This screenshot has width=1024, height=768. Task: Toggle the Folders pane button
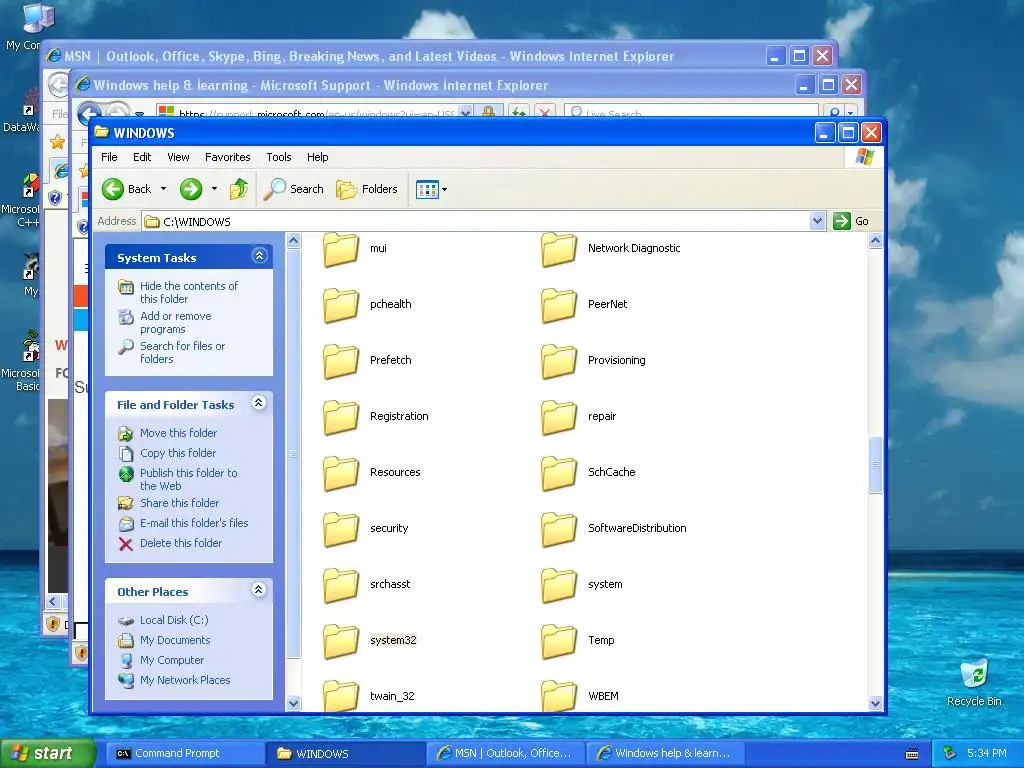coord(367,189)
